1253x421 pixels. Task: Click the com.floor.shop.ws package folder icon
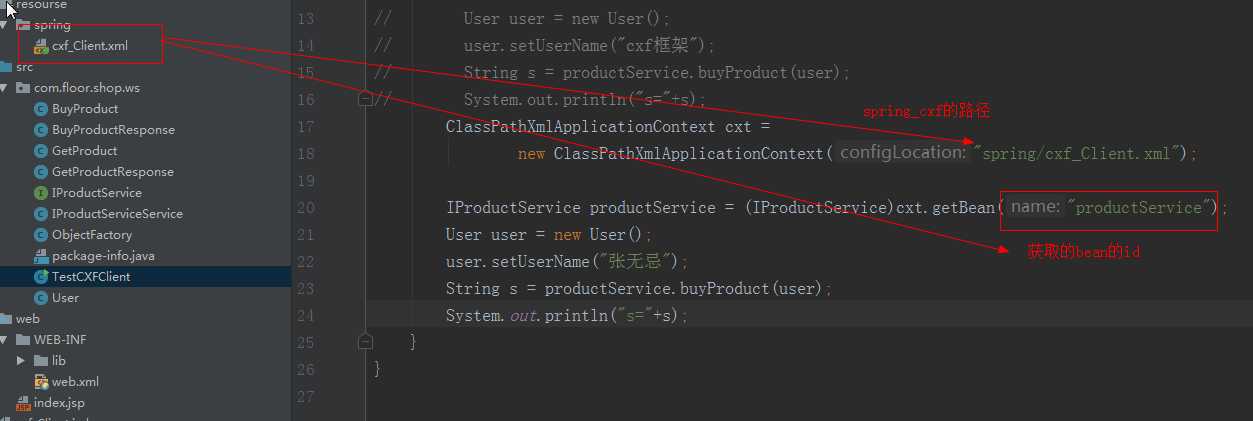coord(23,88)
